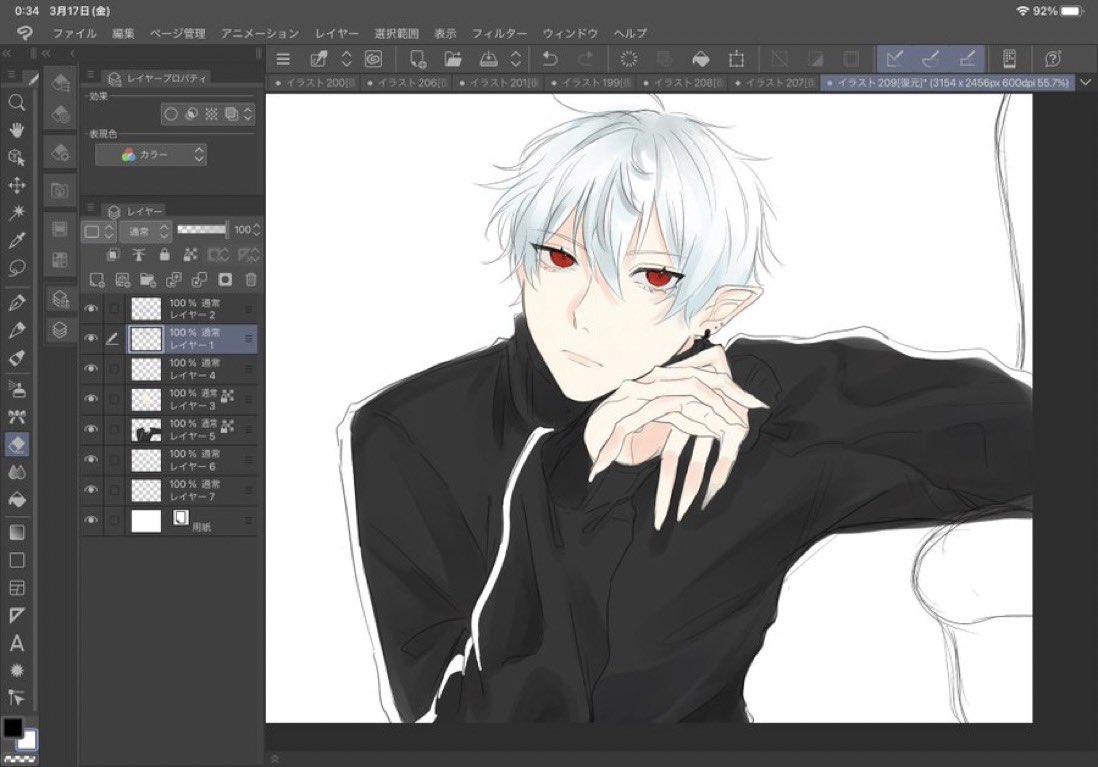Switch to イラスト 208 canvas tab
The height and width of the screenshot is (767, 1098).
[682, 83]
